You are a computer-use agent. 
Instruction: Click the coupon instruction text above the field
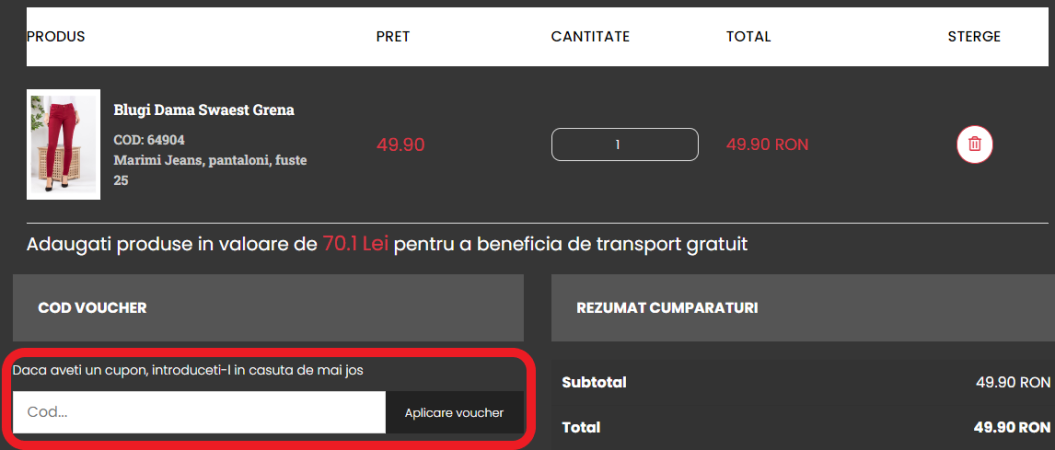(x=188, y=370)
